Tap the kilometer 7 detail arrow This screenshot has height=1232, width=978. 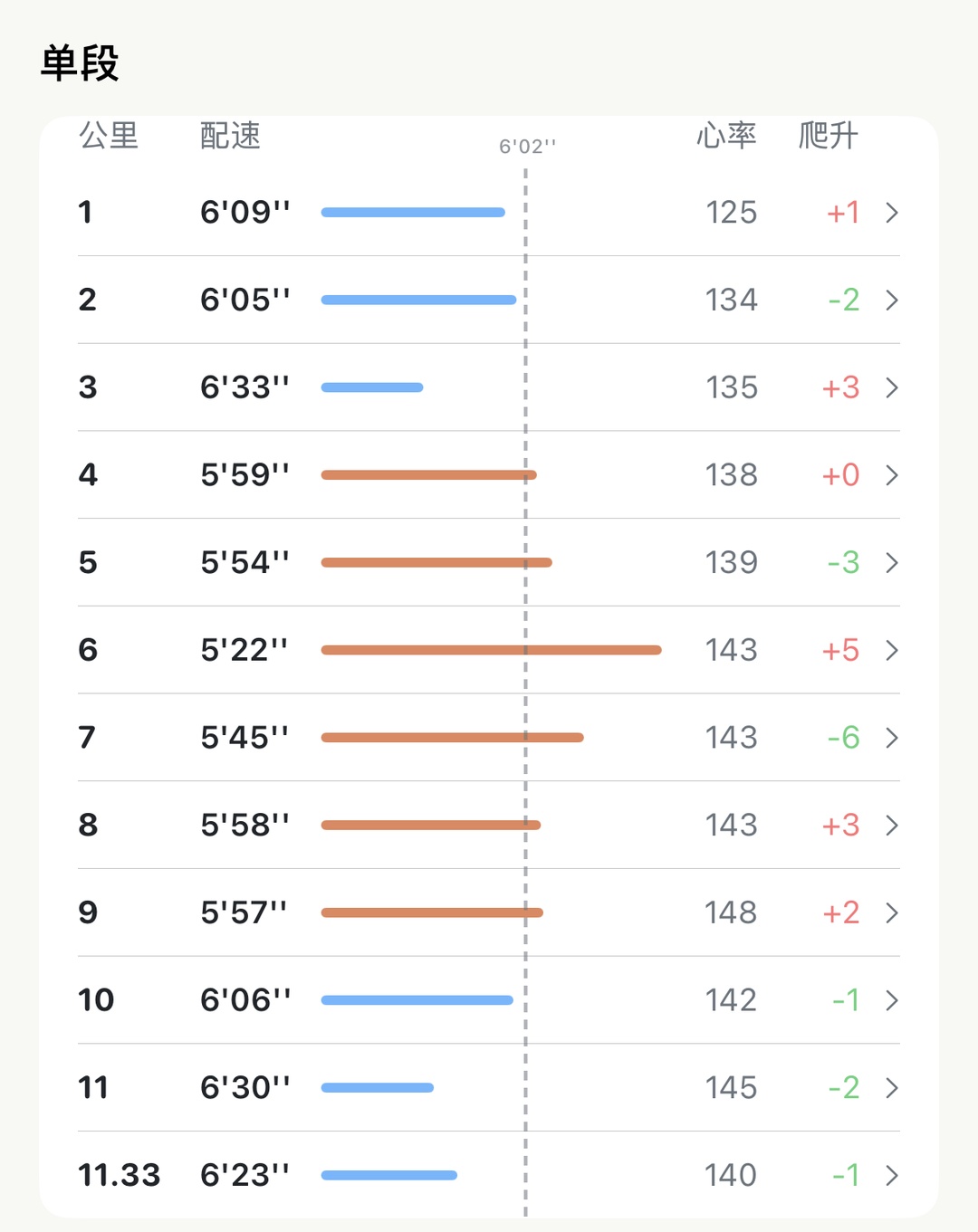(x=892, y=738)
